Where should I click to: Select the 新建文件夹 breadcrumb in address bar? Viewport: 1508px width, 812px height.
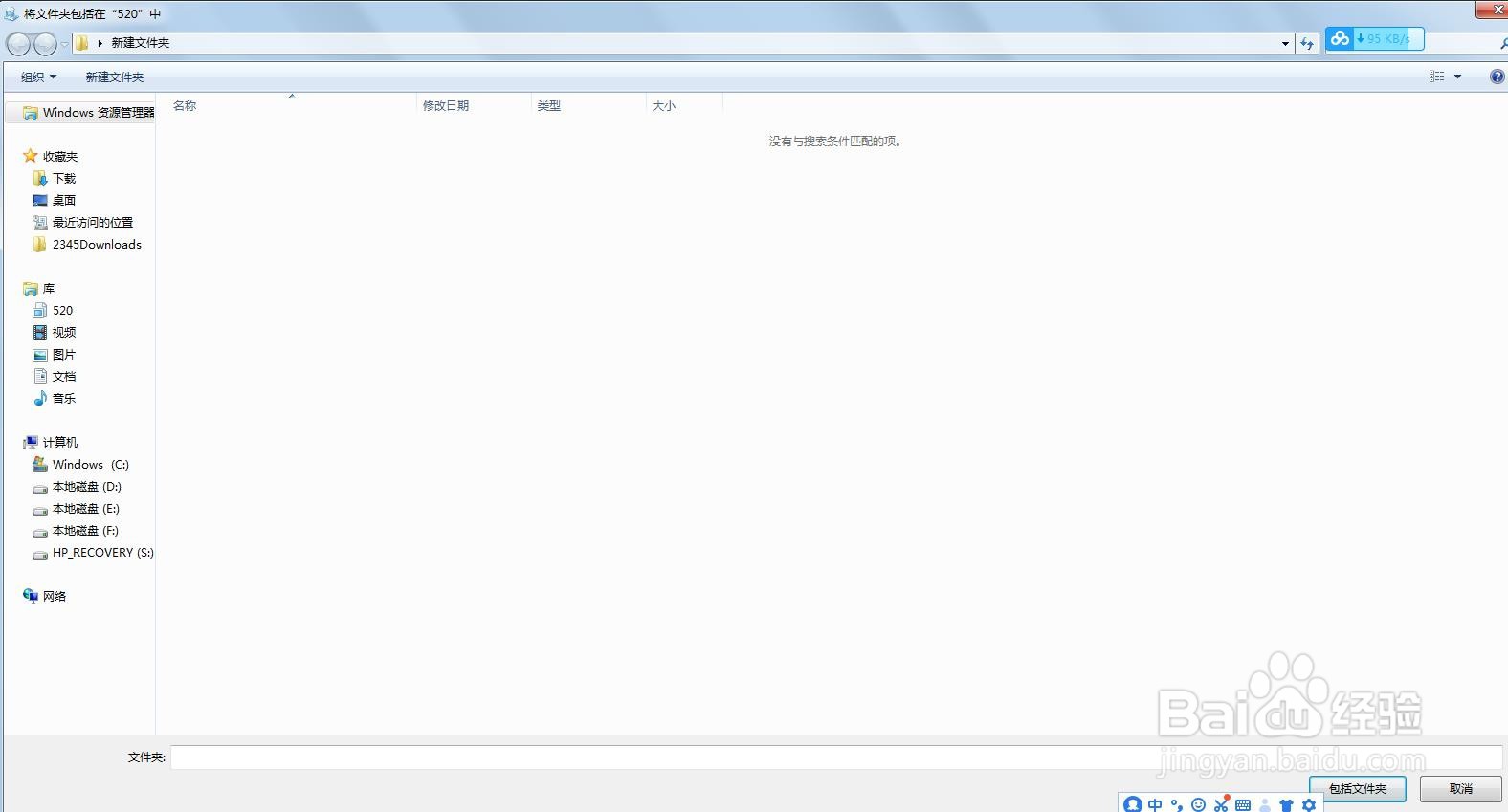click(x=141, y=43)
